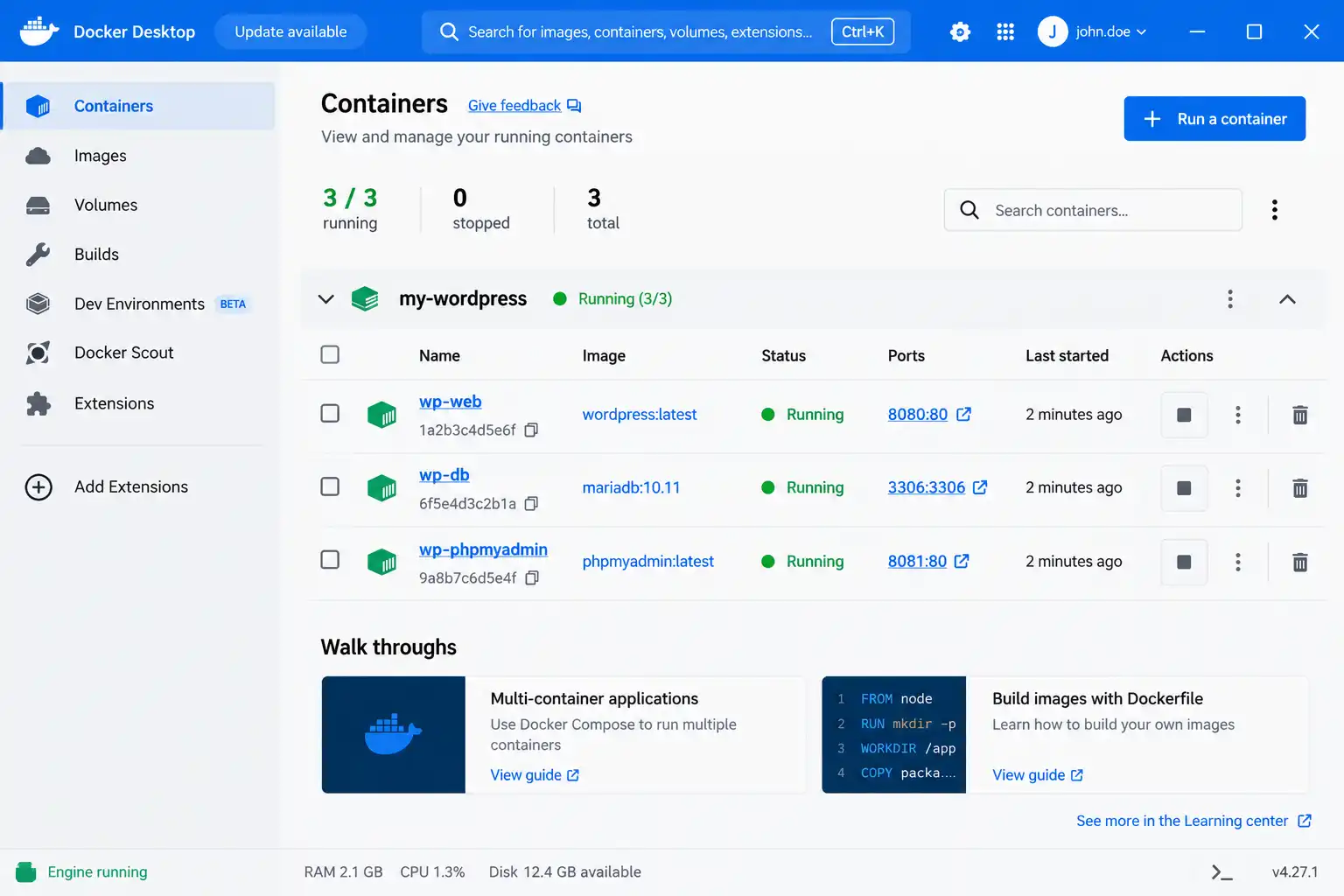The width and height of the screenshot is (1344, 896).
Task: Tick the wp-phpmyadmin row checkbox
Action: coord(330,560)
